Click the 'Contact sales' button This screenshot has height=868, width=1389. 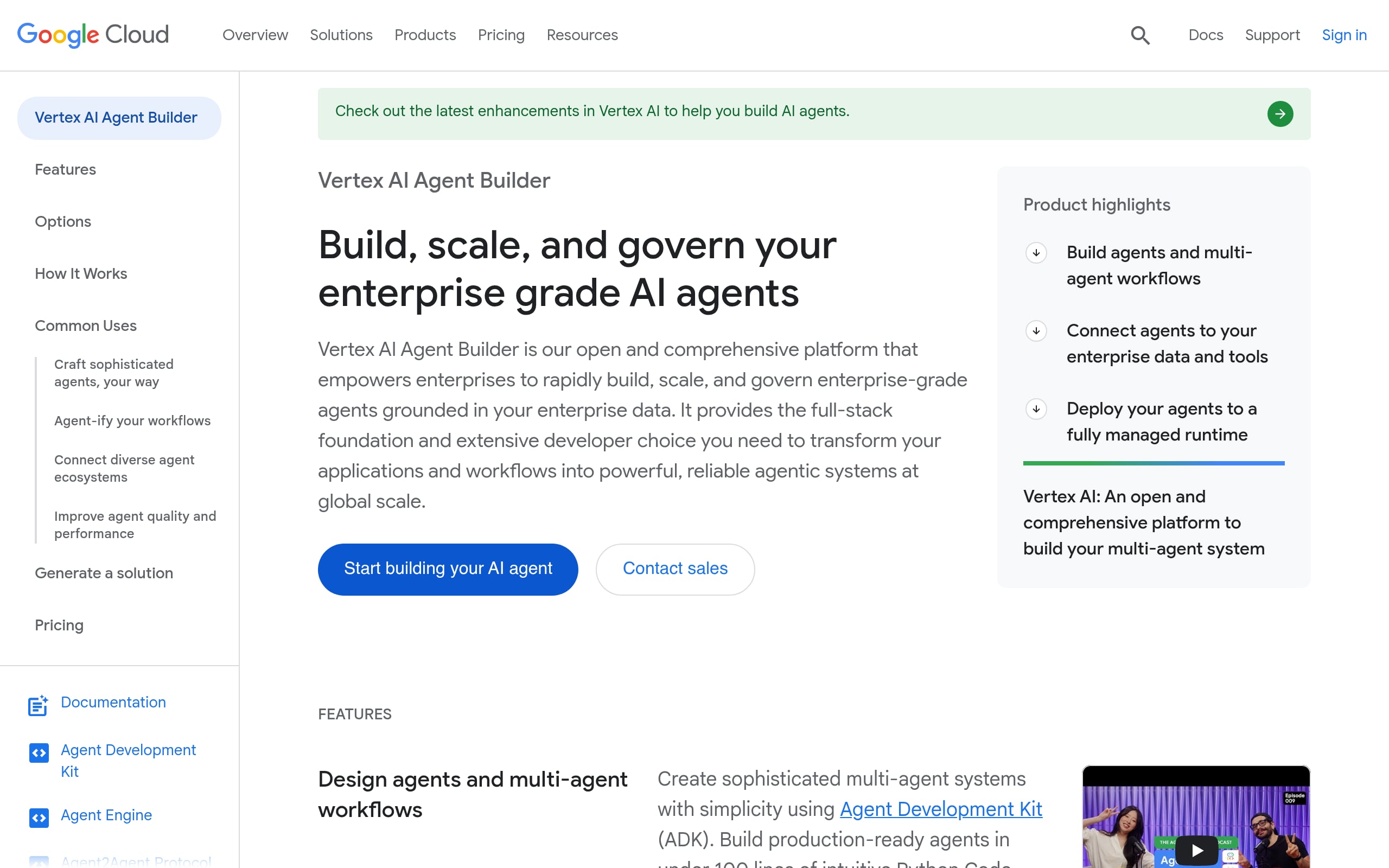(674, 569)
